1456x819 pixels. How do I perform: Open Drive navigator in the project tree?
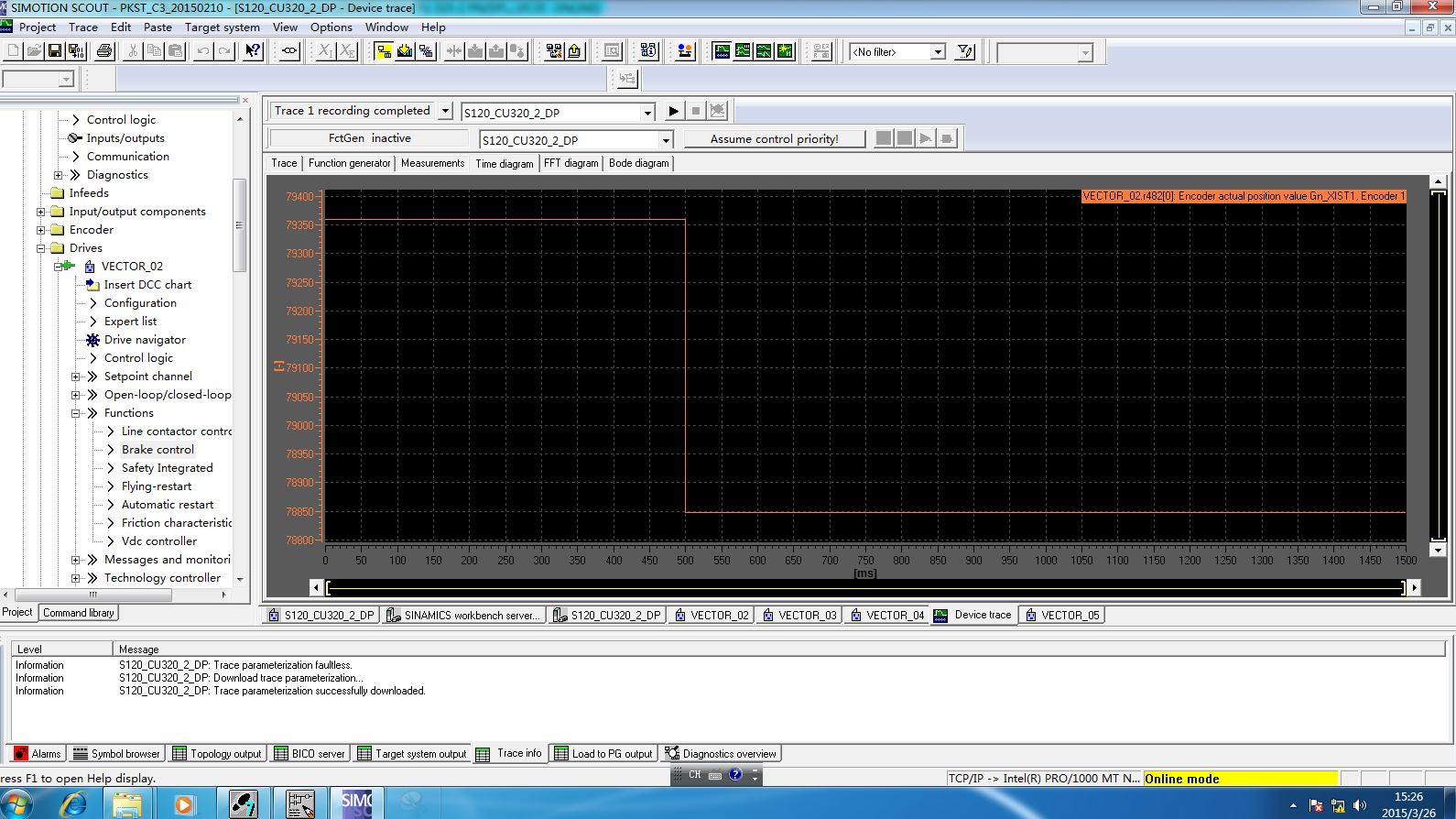pyautogui.click(x=145, y=340)
